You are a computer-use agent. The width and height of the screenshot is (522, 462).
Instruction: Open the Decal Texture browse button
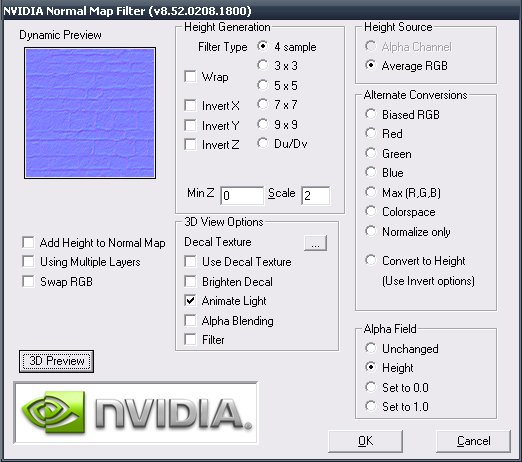point(315,243)
